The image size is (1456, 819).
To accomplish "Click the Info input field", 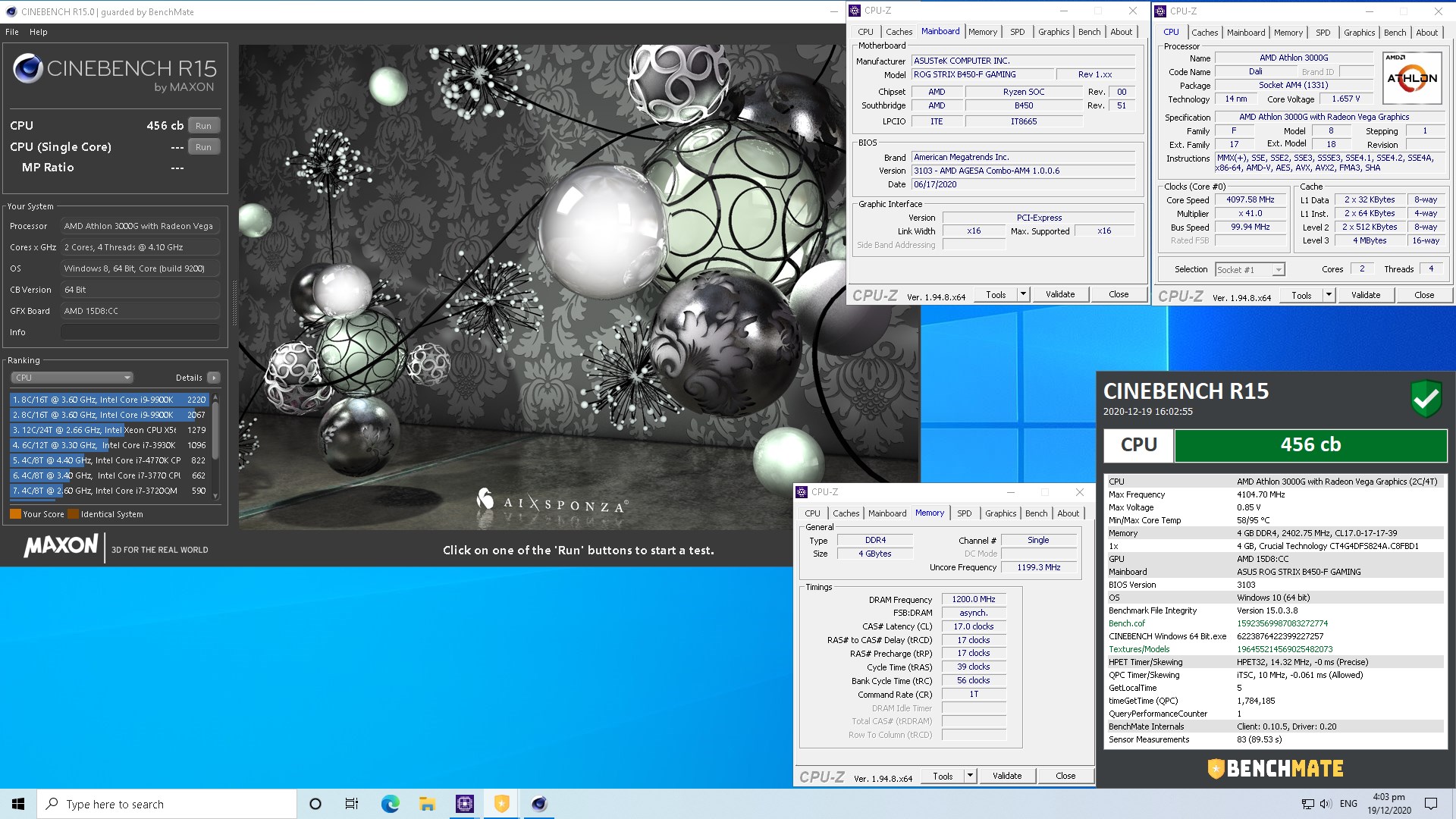I will click(x=140, y=332).
